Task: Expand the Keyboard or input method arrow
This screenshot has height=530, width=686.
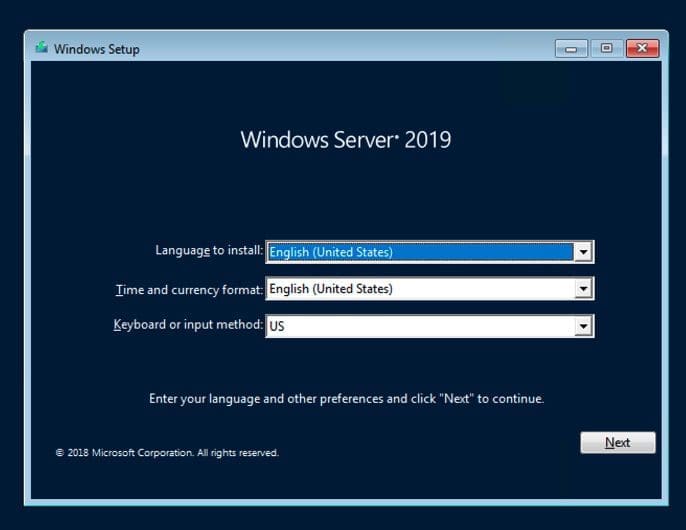Action: (583, 326)
